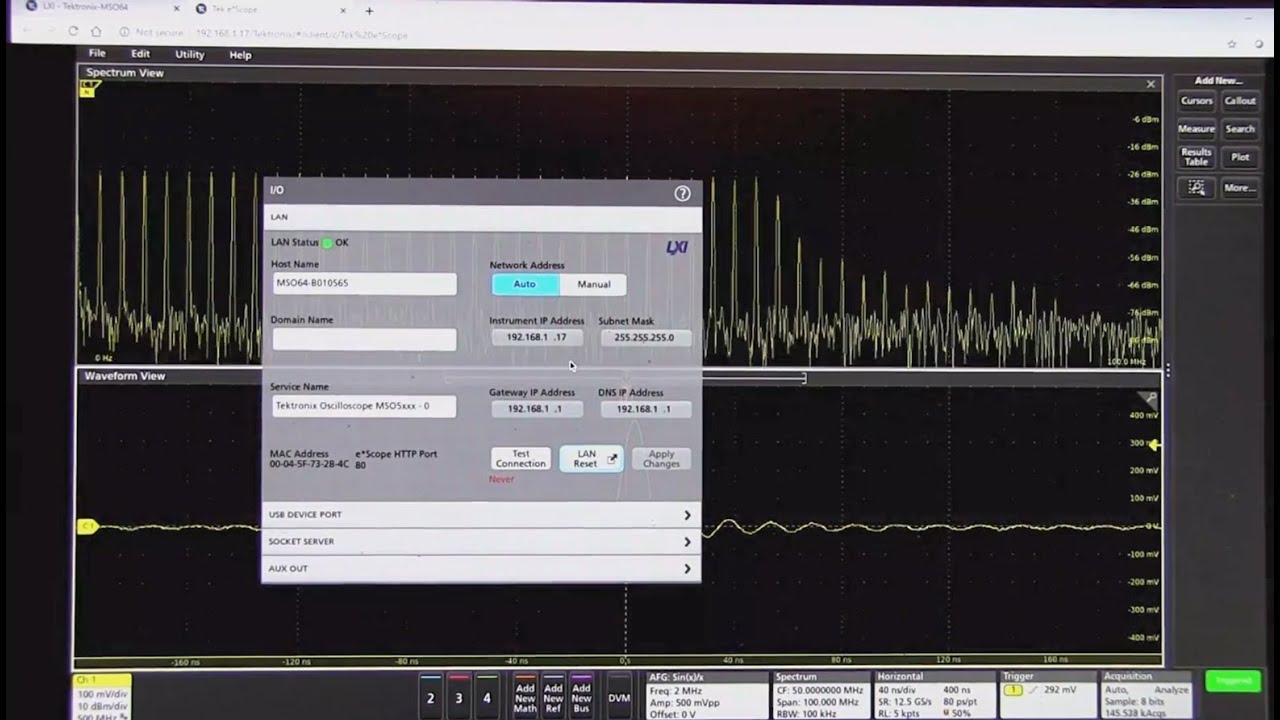
Task: Click Add New Bus button
Action: click(x=581, y=697)
